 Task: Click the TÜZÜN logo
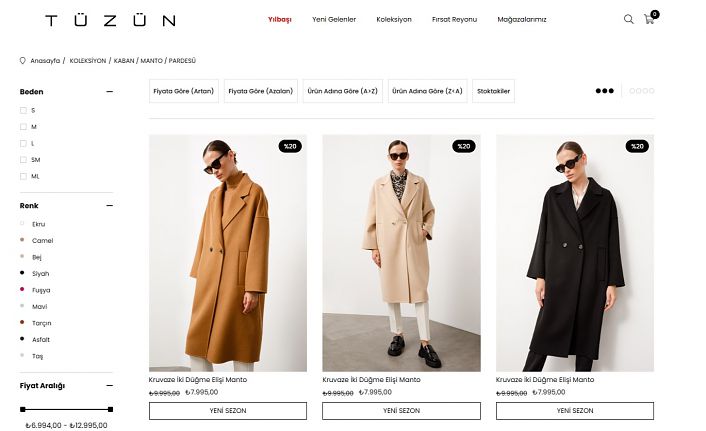pos(110,20)
